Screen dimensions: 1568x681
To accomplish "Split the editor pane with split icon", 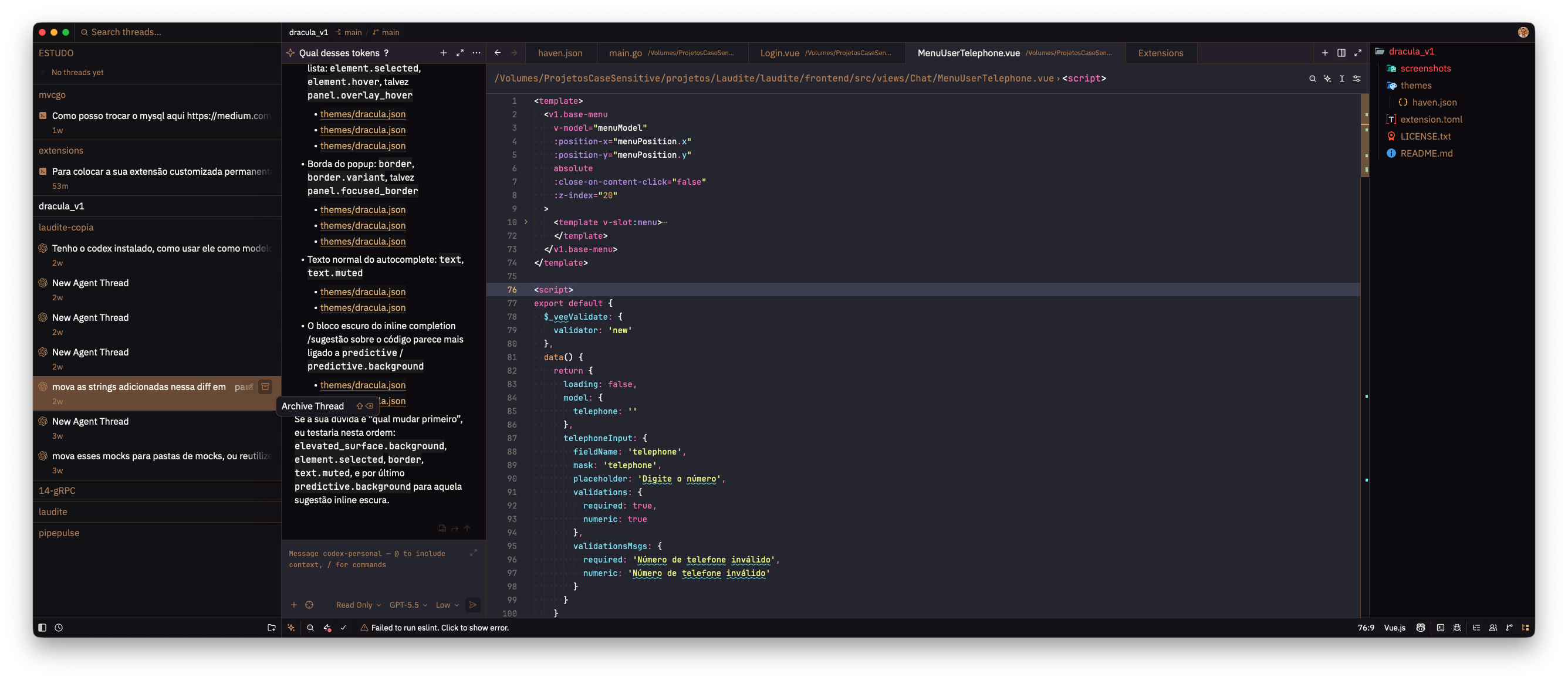I will coord(1341,53).
